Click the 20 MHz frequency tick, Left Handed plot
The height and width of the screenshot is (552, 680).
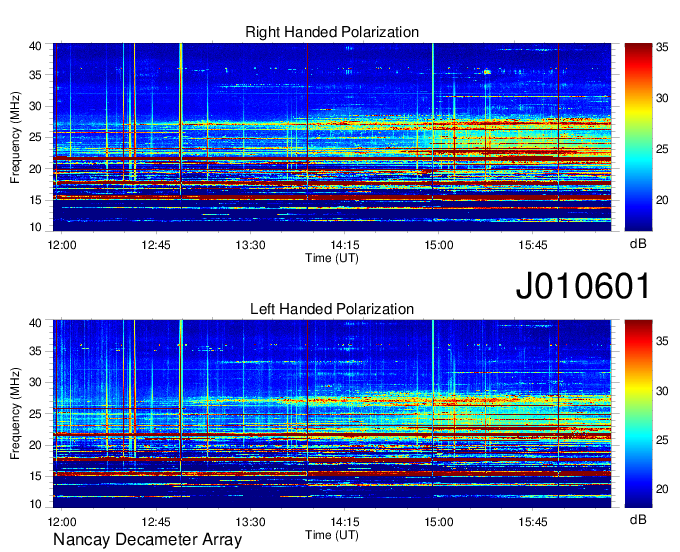tap(36, 445)
